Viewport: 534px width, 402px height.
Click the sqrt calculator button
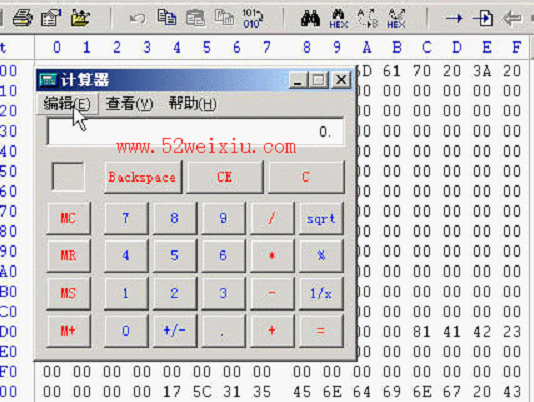click(321, 218)
